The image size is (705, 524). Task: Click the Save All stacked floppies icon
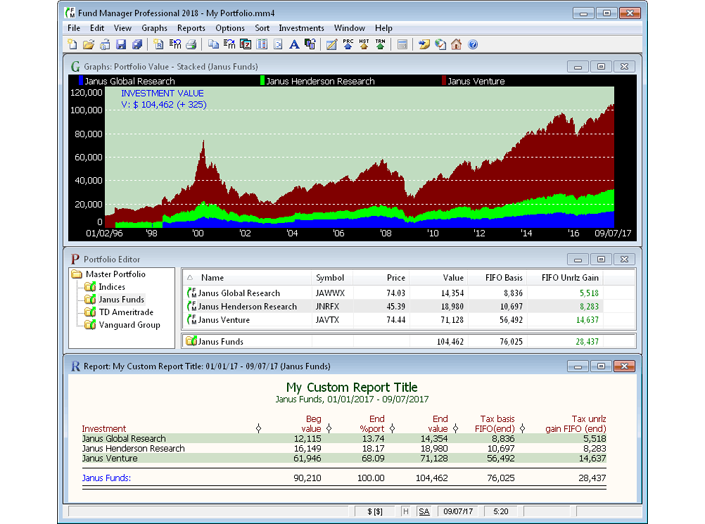(x=137, y=44)
